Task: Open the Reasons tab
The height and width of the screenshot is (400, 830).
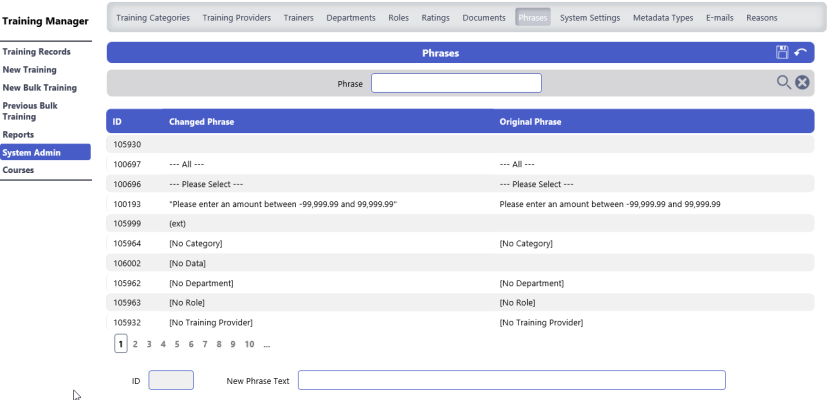Action: pos(762,17)
